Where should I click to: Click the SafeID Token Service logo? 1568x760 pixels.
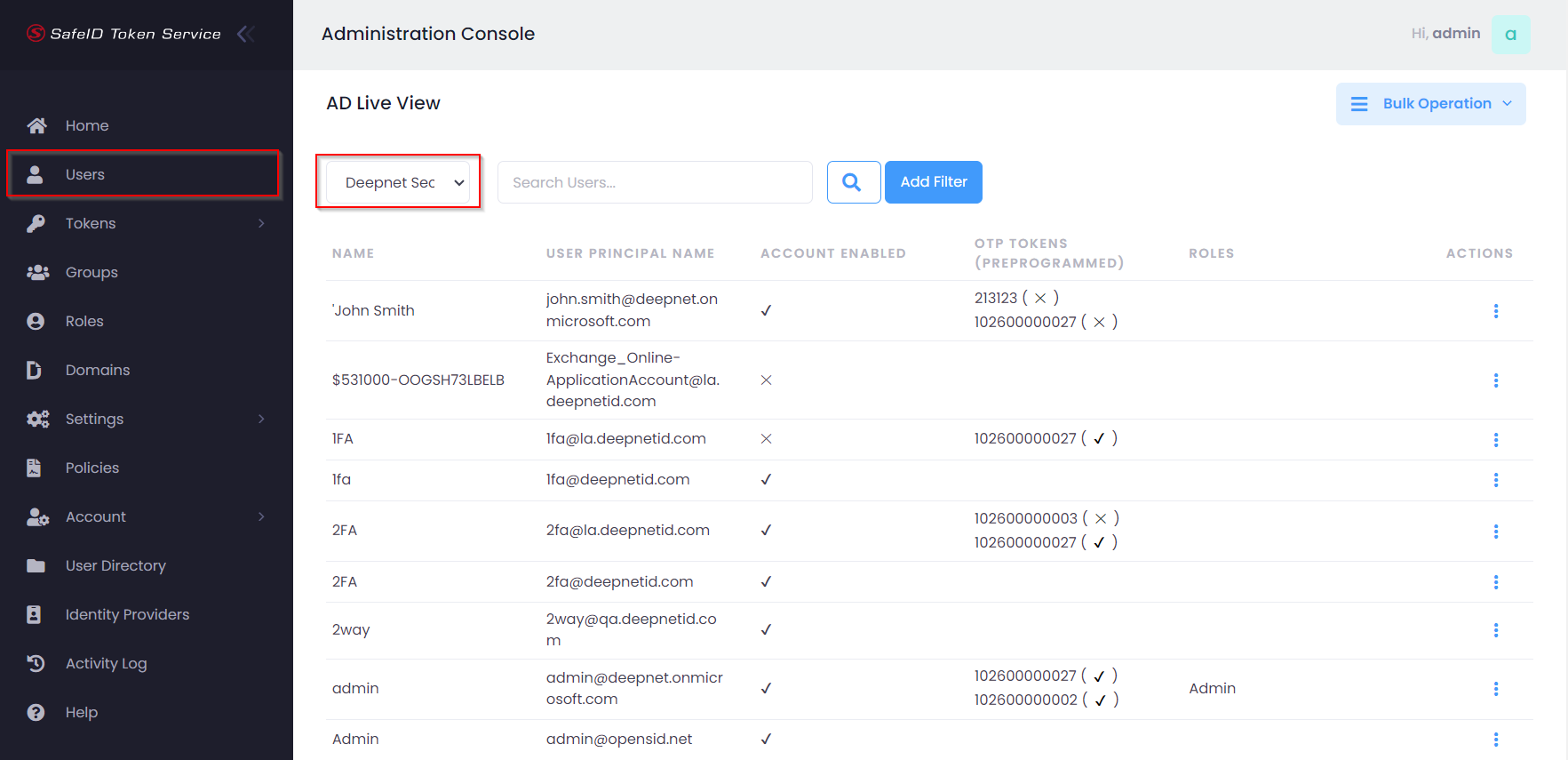tap(124, 34)
